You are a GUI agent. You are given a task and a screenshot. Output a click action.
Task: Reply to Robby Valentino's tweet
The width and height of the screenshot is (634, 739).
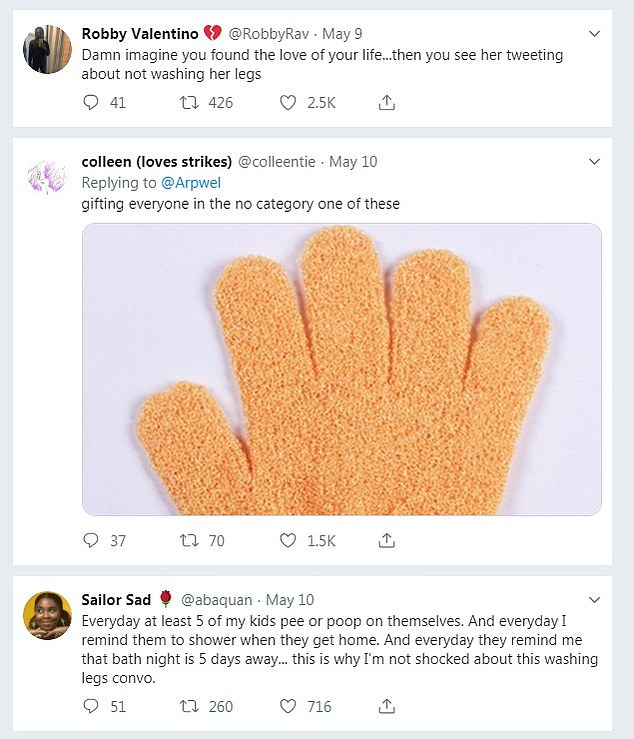pyautogui.click(x=91, y=101)
